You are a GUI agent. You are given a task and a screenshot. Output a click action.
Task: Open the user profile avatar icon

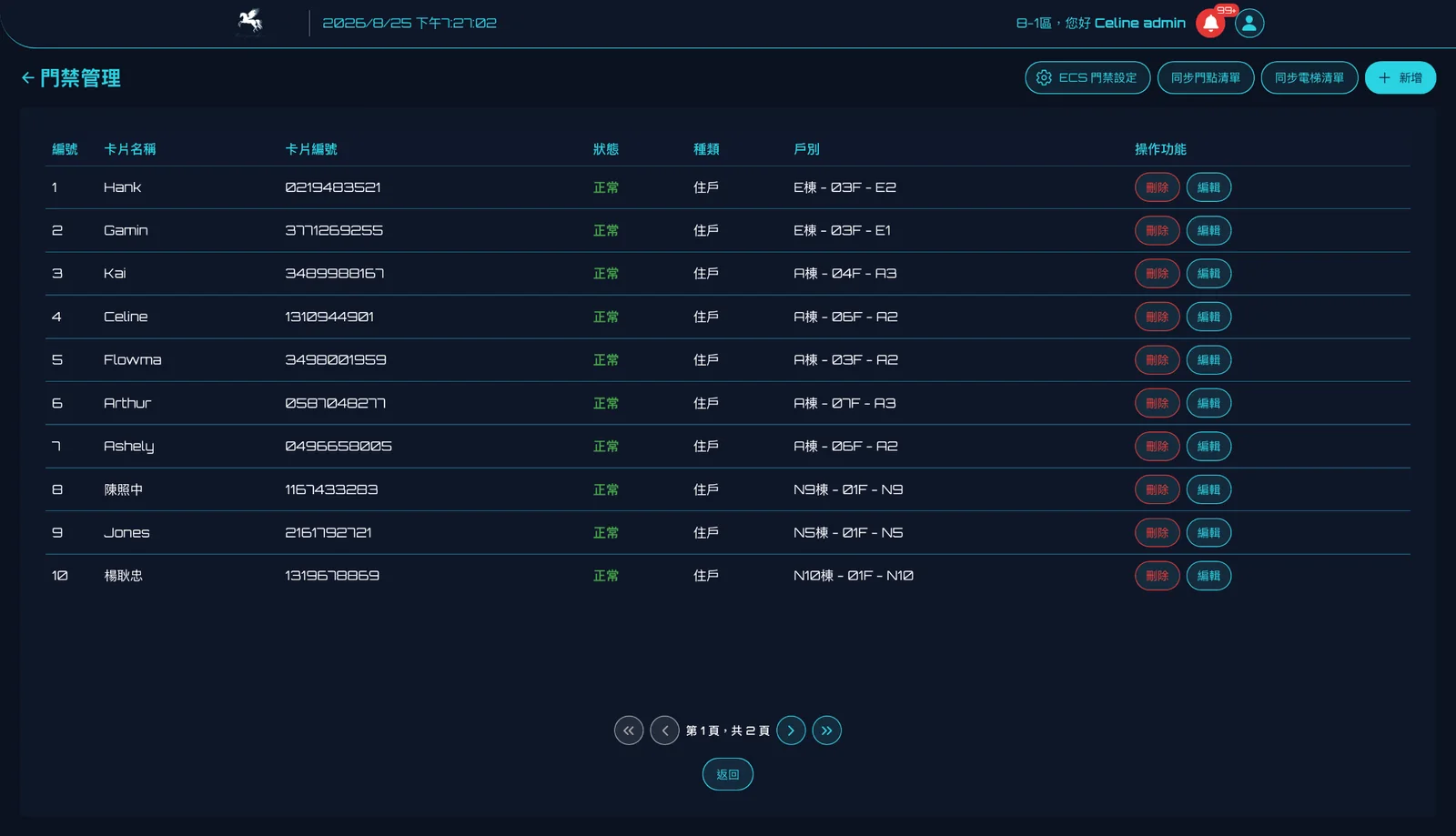[x=1249, y=24]
